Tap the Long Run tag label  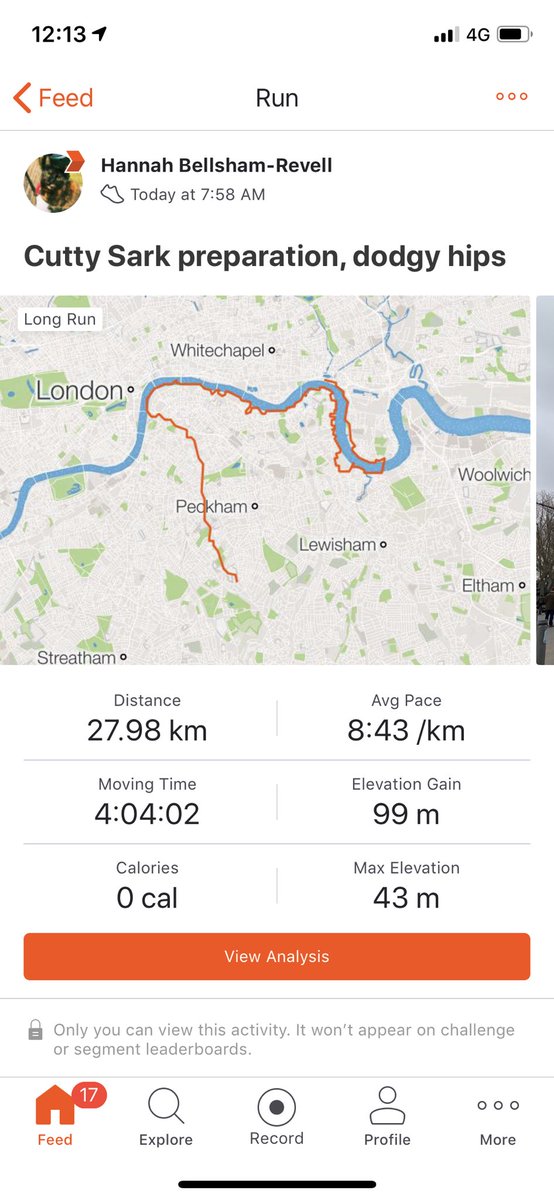(x=60, y=319)
